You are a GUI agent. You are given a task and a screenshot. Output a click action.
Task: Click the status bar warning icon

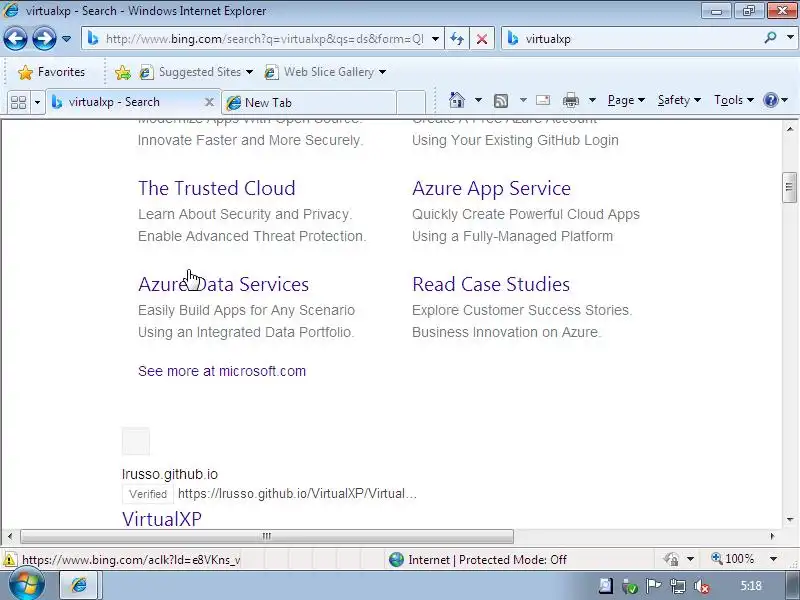9,560
